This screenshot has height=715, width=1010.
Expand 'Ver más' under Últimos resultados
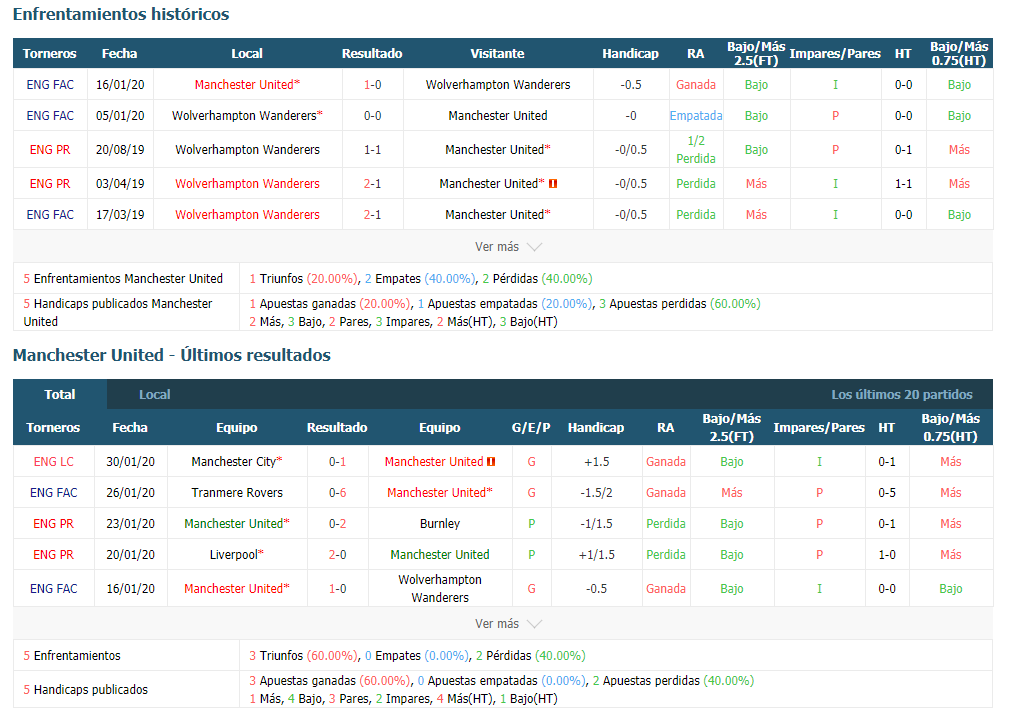pos(508,624)
